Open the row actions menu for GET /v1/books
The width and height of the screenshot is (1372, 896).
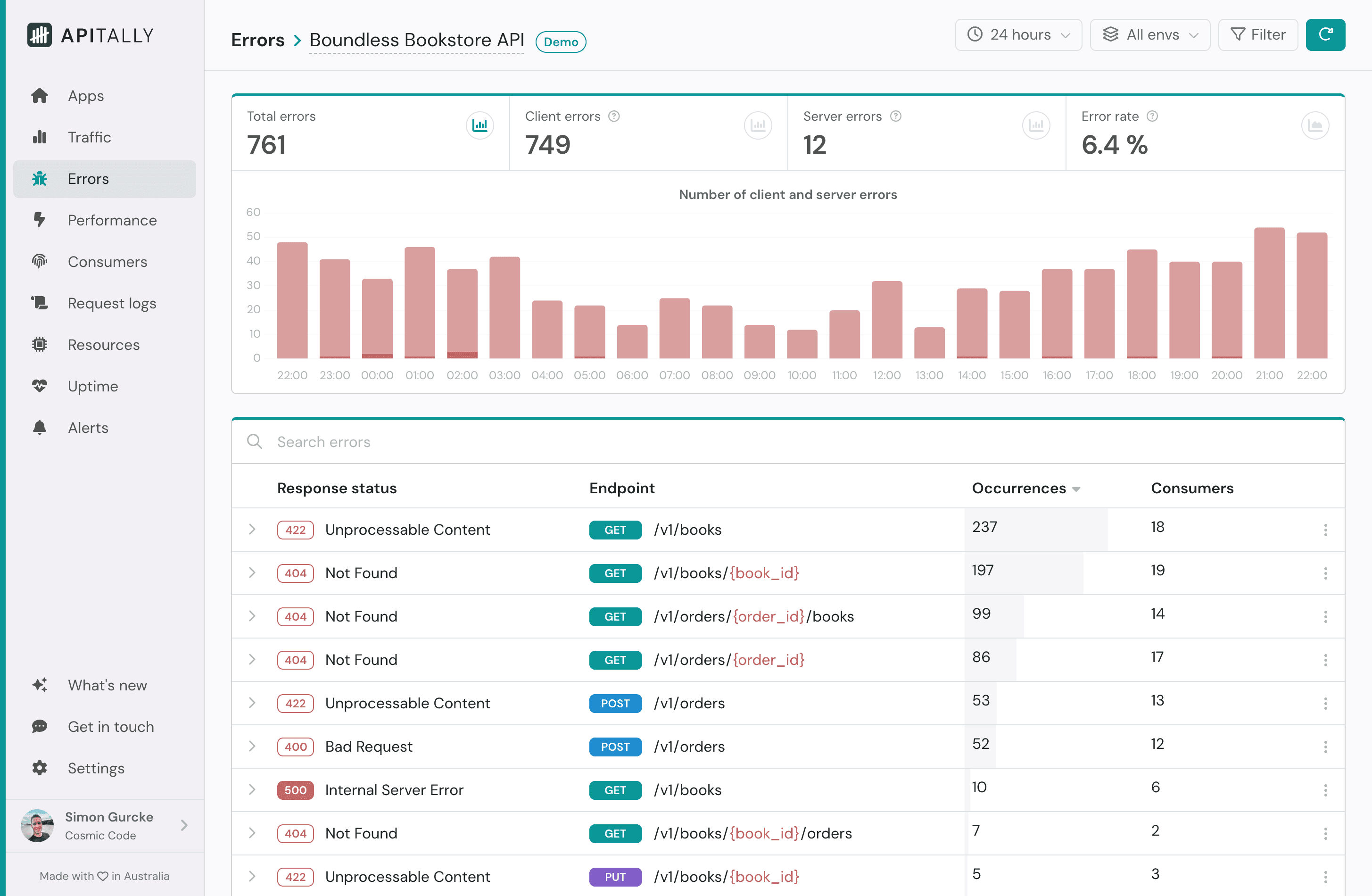coord(1326,529)
